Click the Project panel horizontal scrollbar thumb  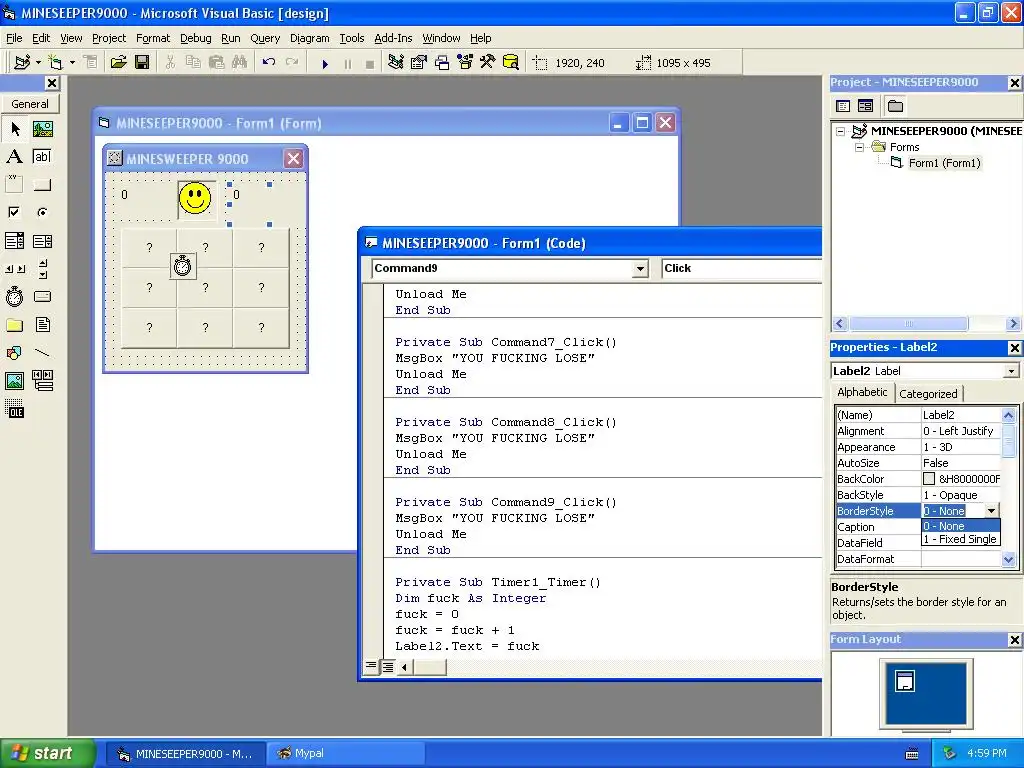[x=908, y=323]
